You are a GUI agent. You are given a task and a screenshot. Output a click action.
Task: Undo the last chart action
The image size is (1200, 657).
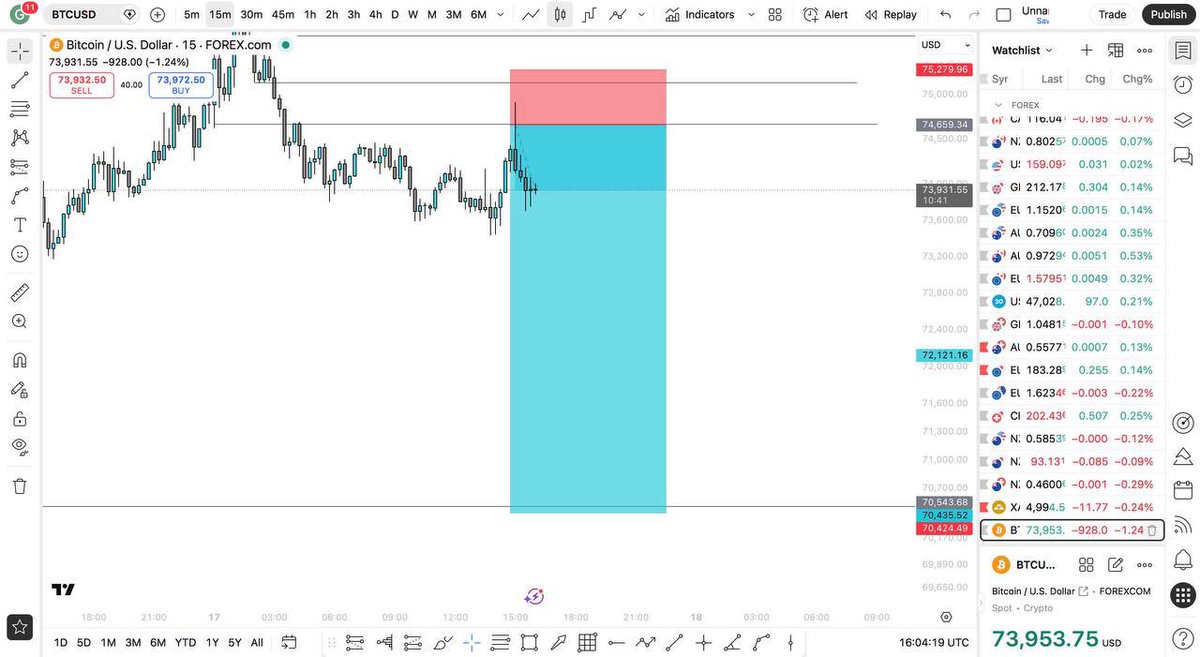[945, 15]
